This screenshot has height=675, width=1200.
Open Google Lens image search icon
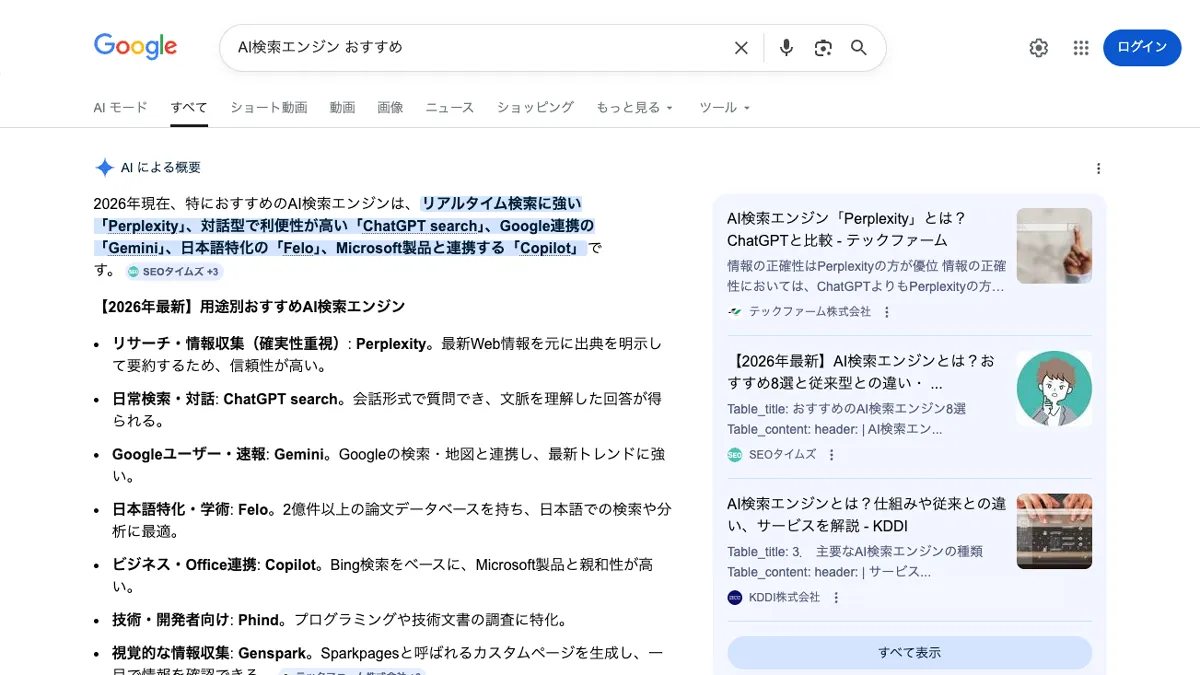point(823,48)
